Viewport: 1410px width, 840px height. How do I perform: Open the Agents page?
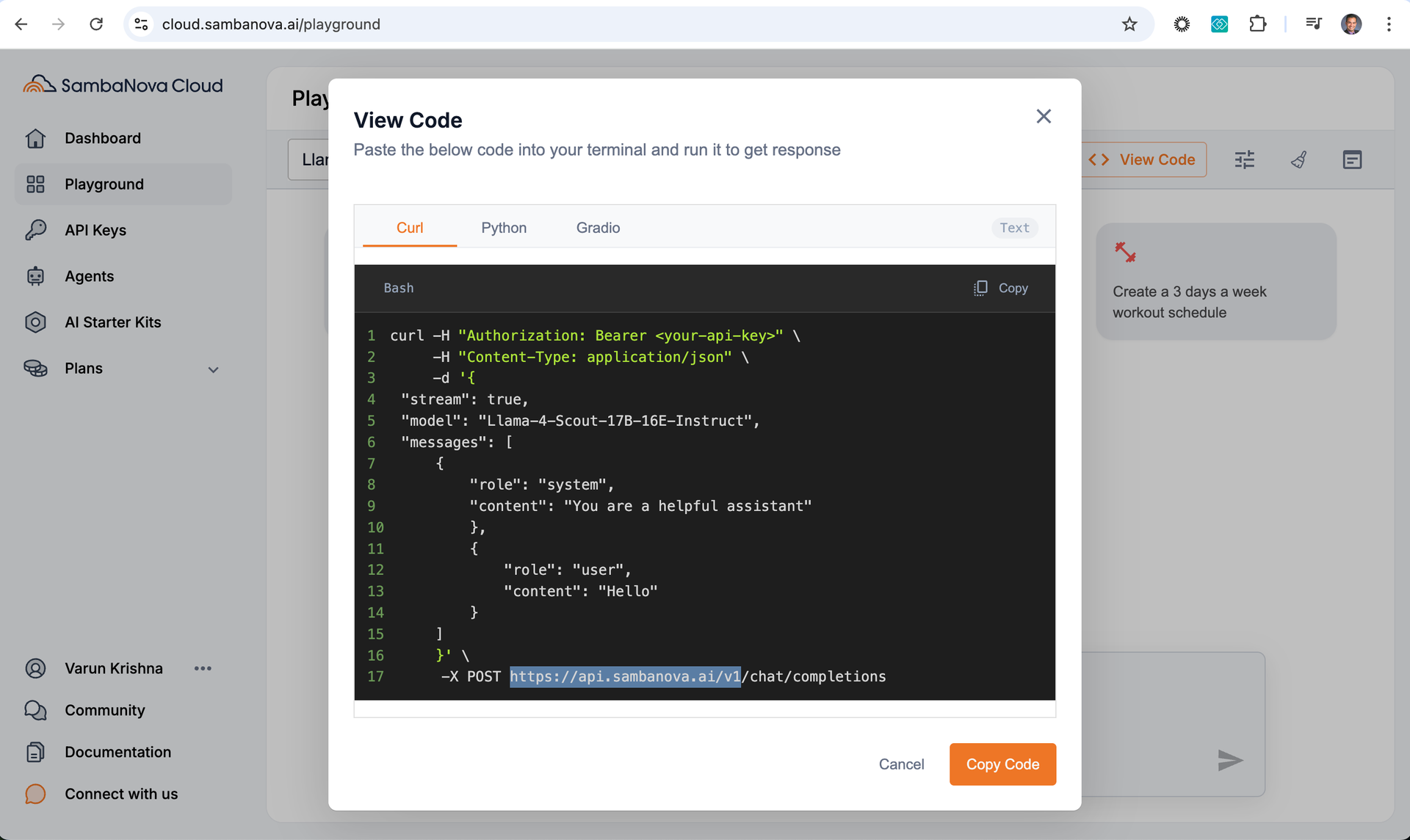click(x=89, y=276)
